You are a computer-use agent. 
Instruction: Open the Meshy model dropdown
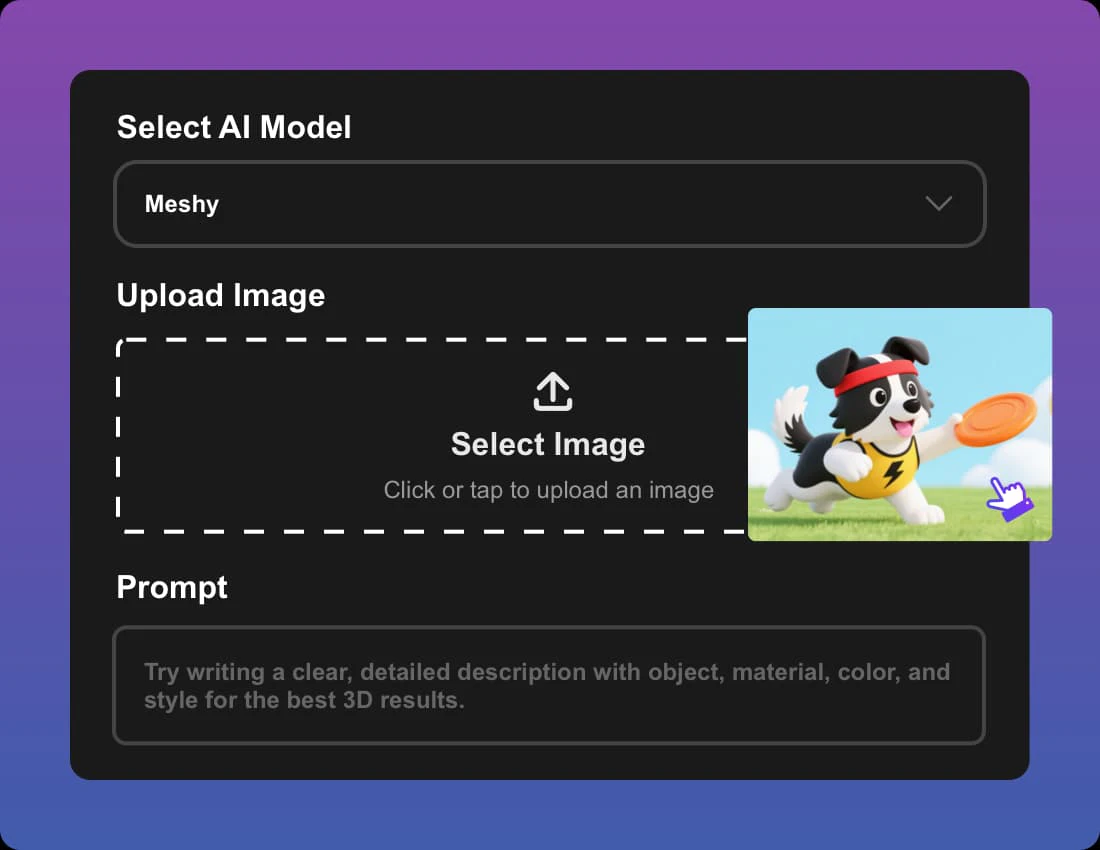click(550, 204)
